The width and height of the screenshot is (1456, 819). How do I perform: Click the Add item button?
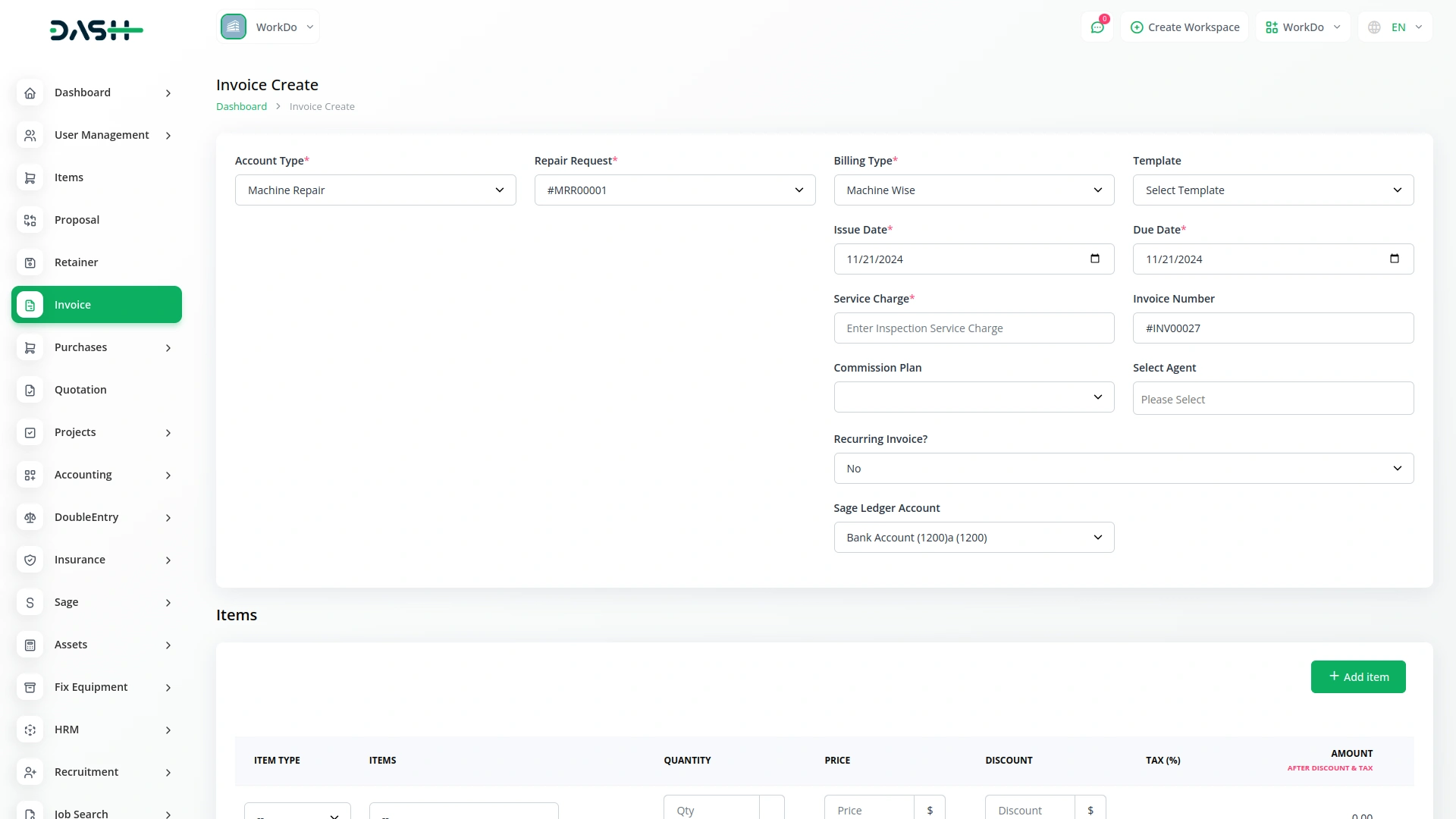[1357, 676]
